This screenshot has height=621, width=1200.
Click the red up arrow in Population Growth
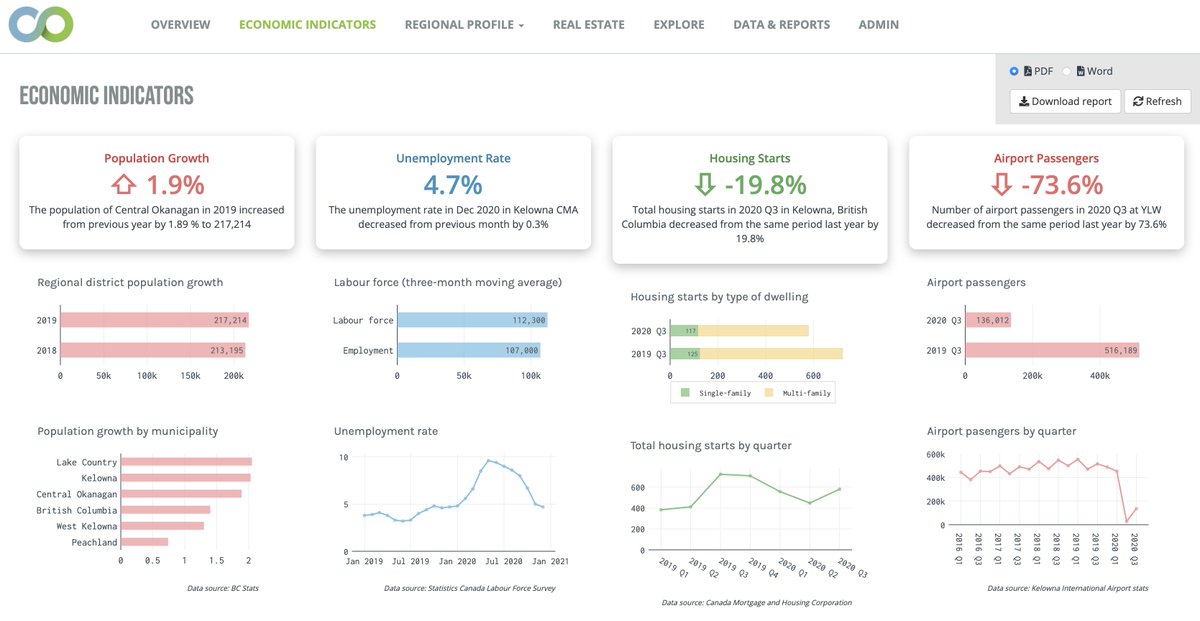point(124,185)
